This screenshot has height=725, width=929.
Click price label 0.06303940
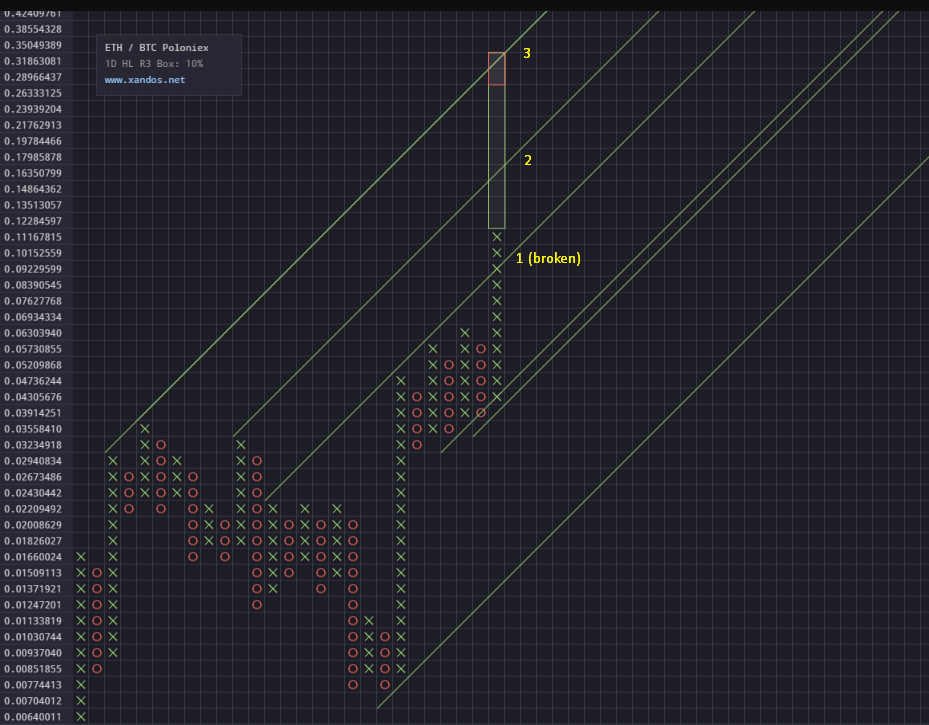[33, 333]
